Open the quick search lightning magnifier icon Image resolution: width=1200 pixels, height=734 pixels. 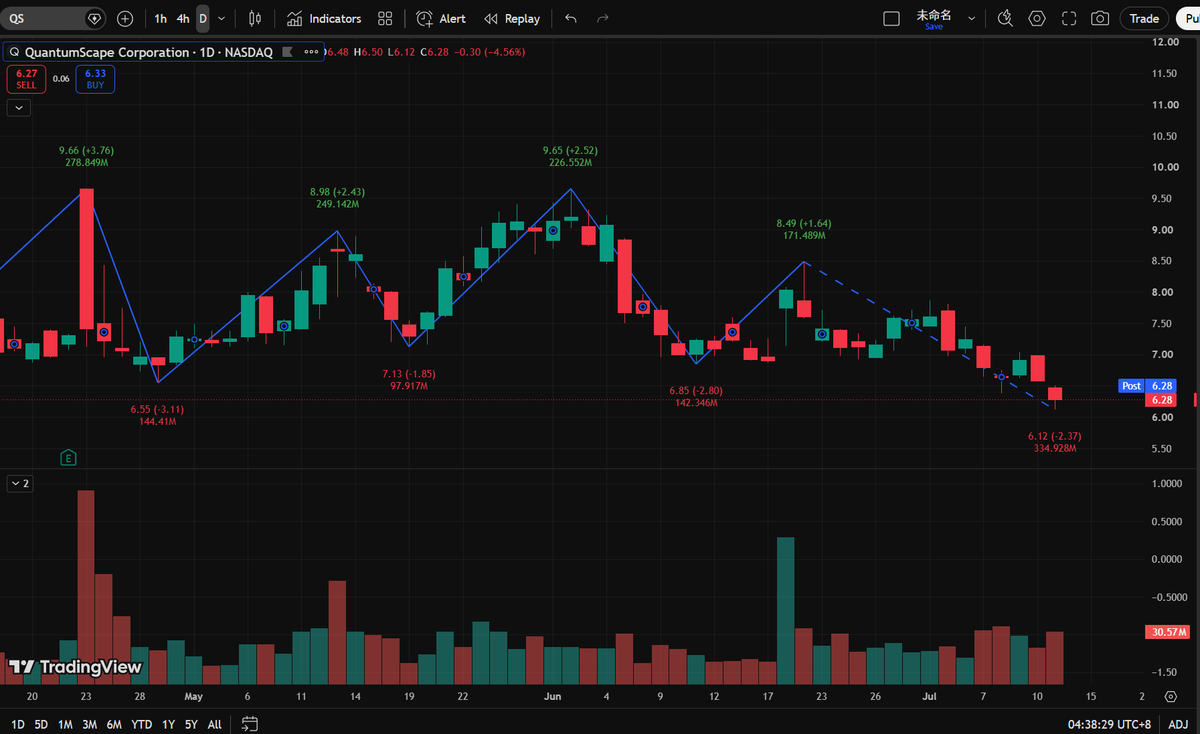coord(1006,19)
